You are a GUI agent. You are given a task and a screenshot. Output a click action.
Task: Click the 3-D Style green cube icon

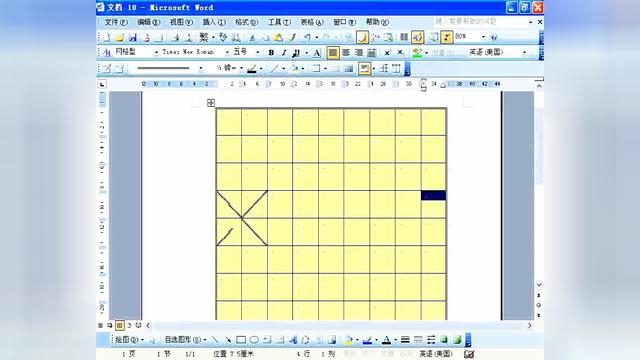[x=457, y=340]
